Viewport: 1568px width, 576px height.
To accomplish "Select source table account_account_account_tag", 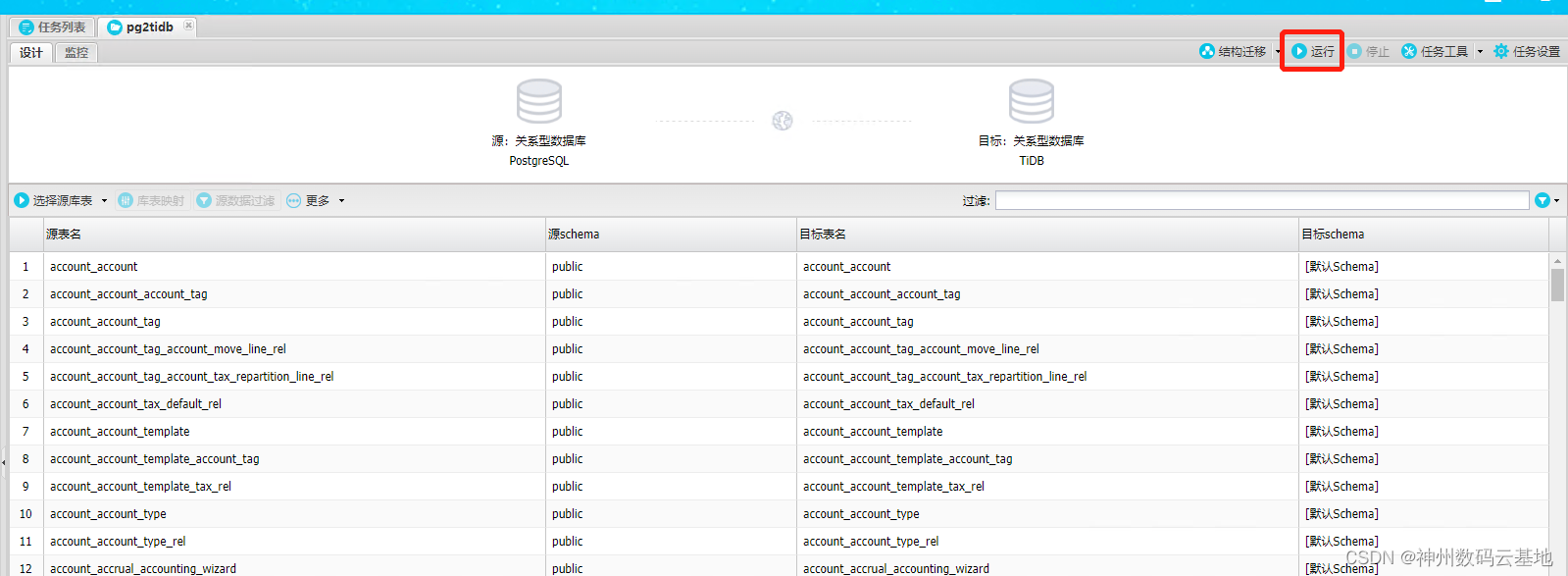I will click(x=128, y=294).
